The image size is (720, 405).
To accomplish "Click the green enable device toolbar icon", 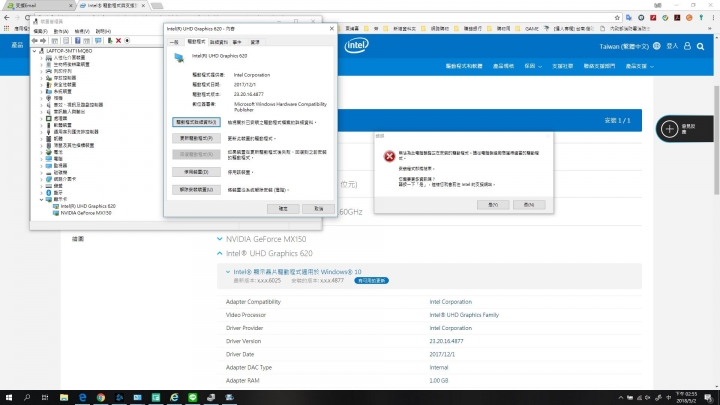I will [110, 41].
